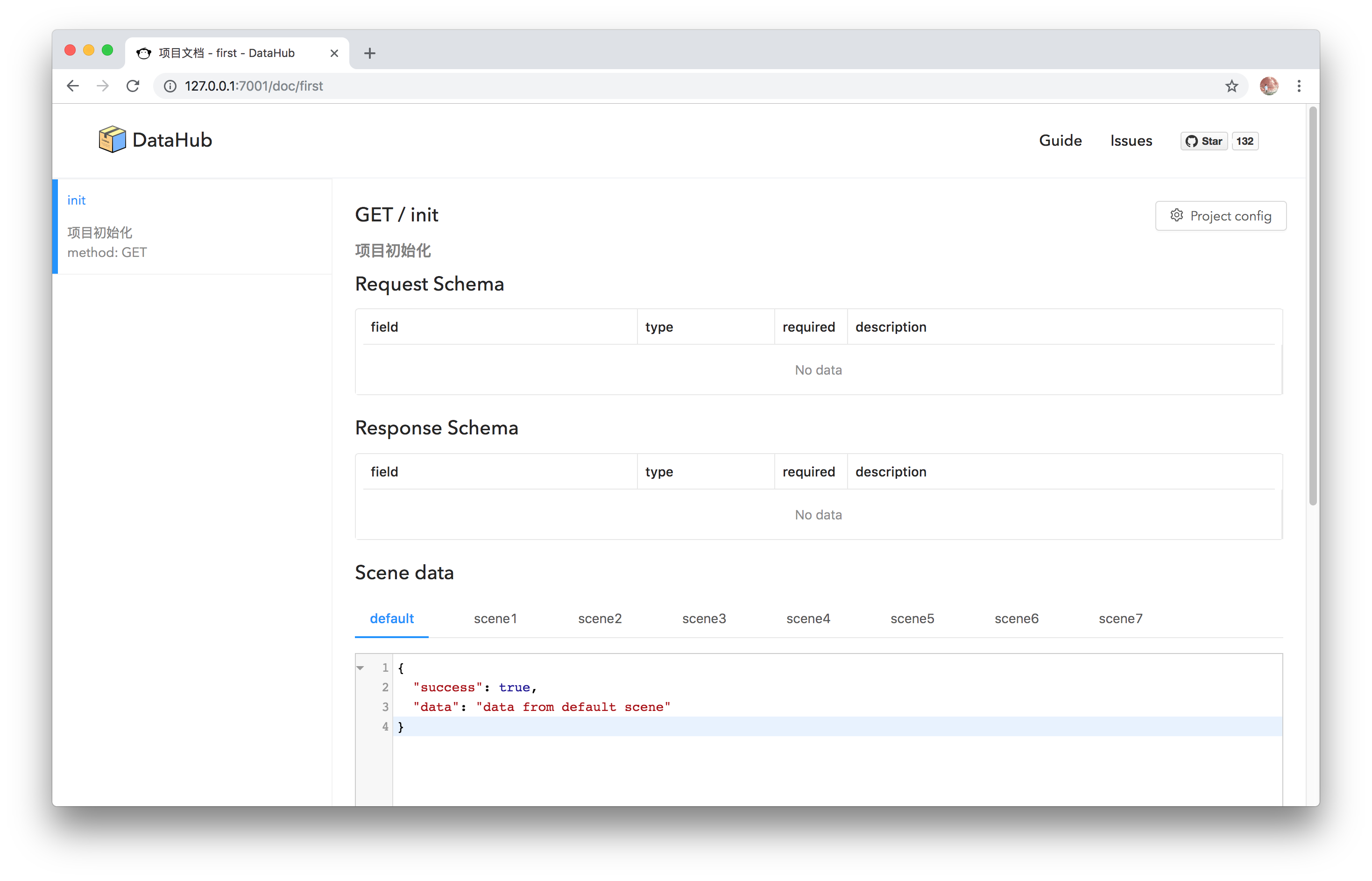View site information icon in address bar
The width and height of the screenshot is (1372, 881).
170,86
